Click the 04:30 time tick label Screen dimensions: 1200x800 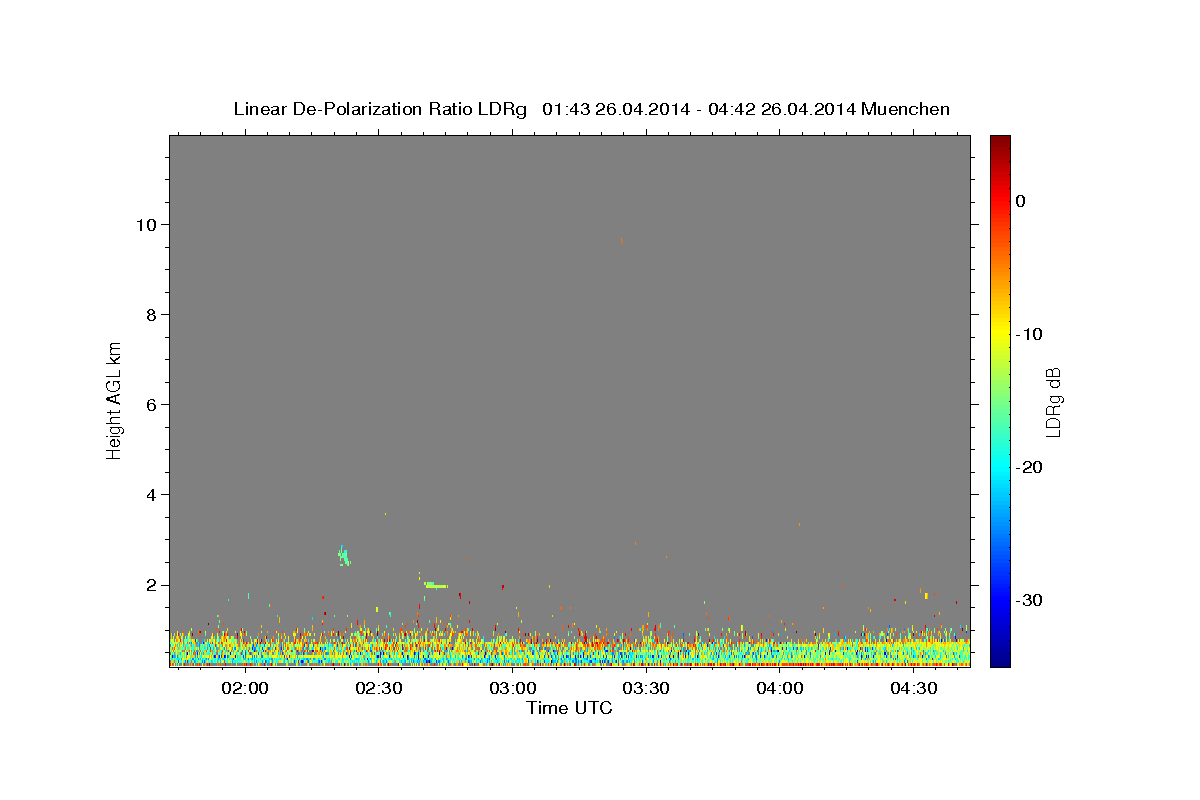pyautogui.click(x=914, y=688)
